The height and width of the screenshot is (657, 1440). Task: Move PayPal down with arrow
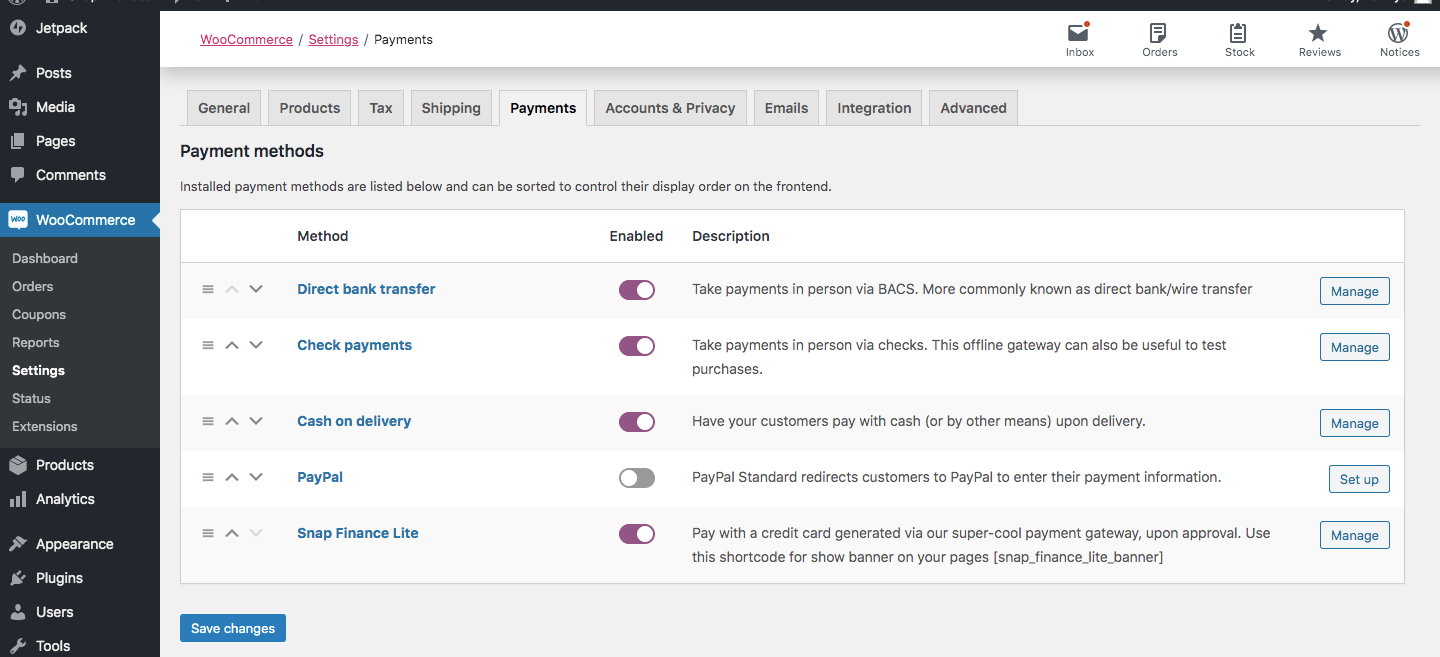256,477
